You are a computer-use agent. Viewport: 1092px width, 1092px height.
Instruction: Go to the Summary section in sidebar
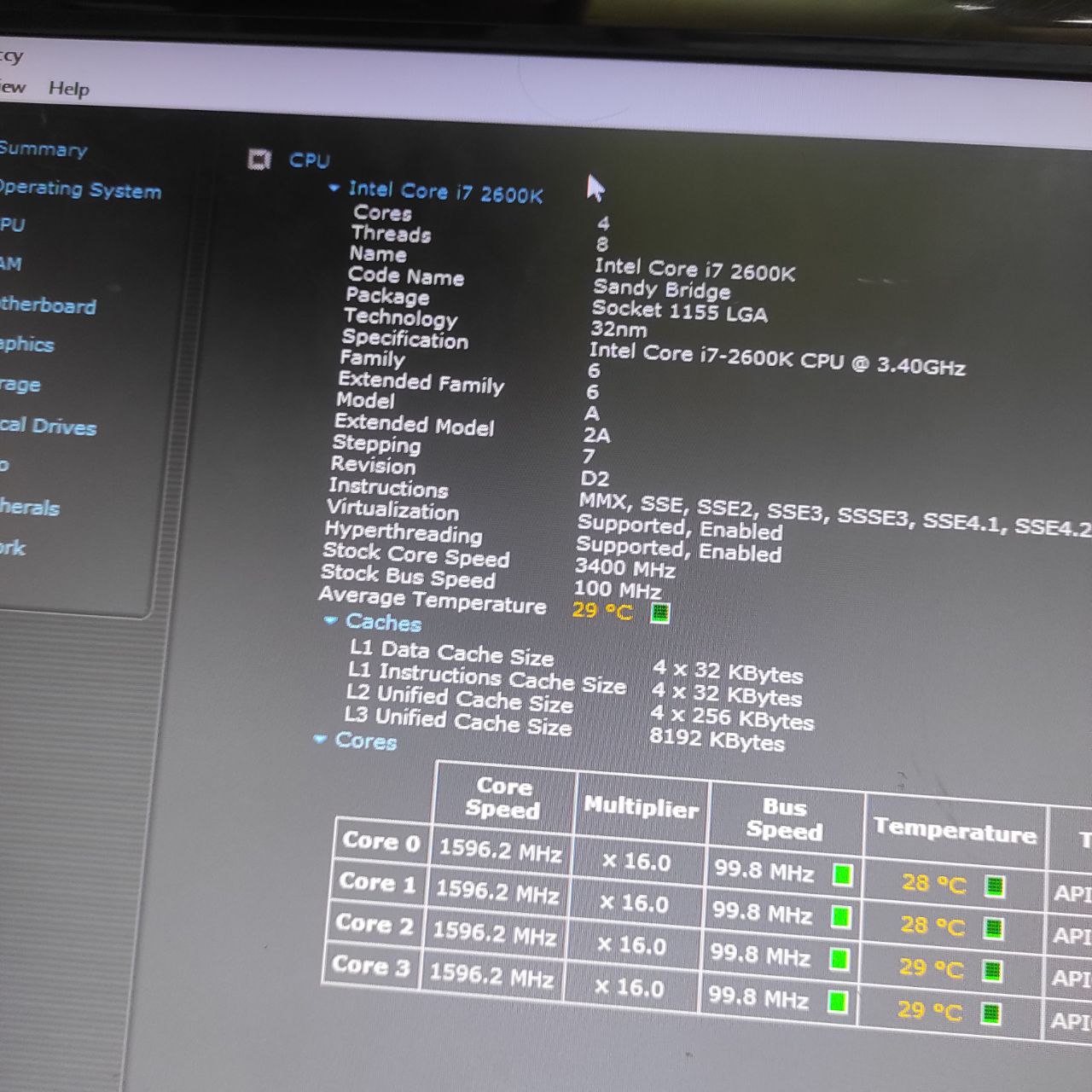click(43, 149)
